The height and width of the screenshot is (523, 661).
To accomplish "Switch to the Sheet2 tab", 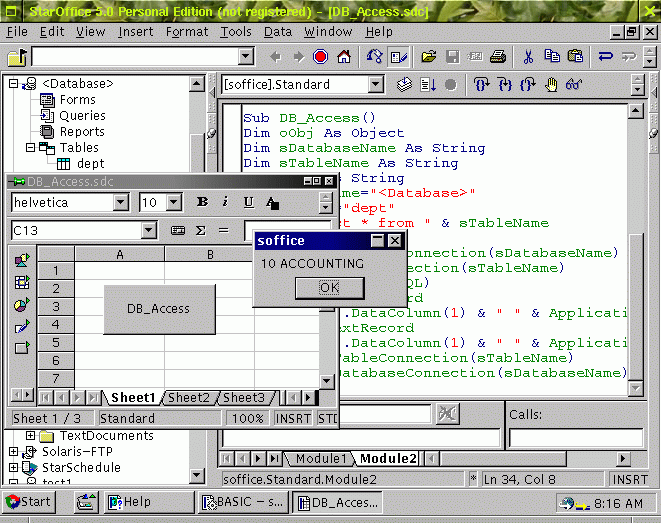I will pyautogui.click(x=188, y=397).
